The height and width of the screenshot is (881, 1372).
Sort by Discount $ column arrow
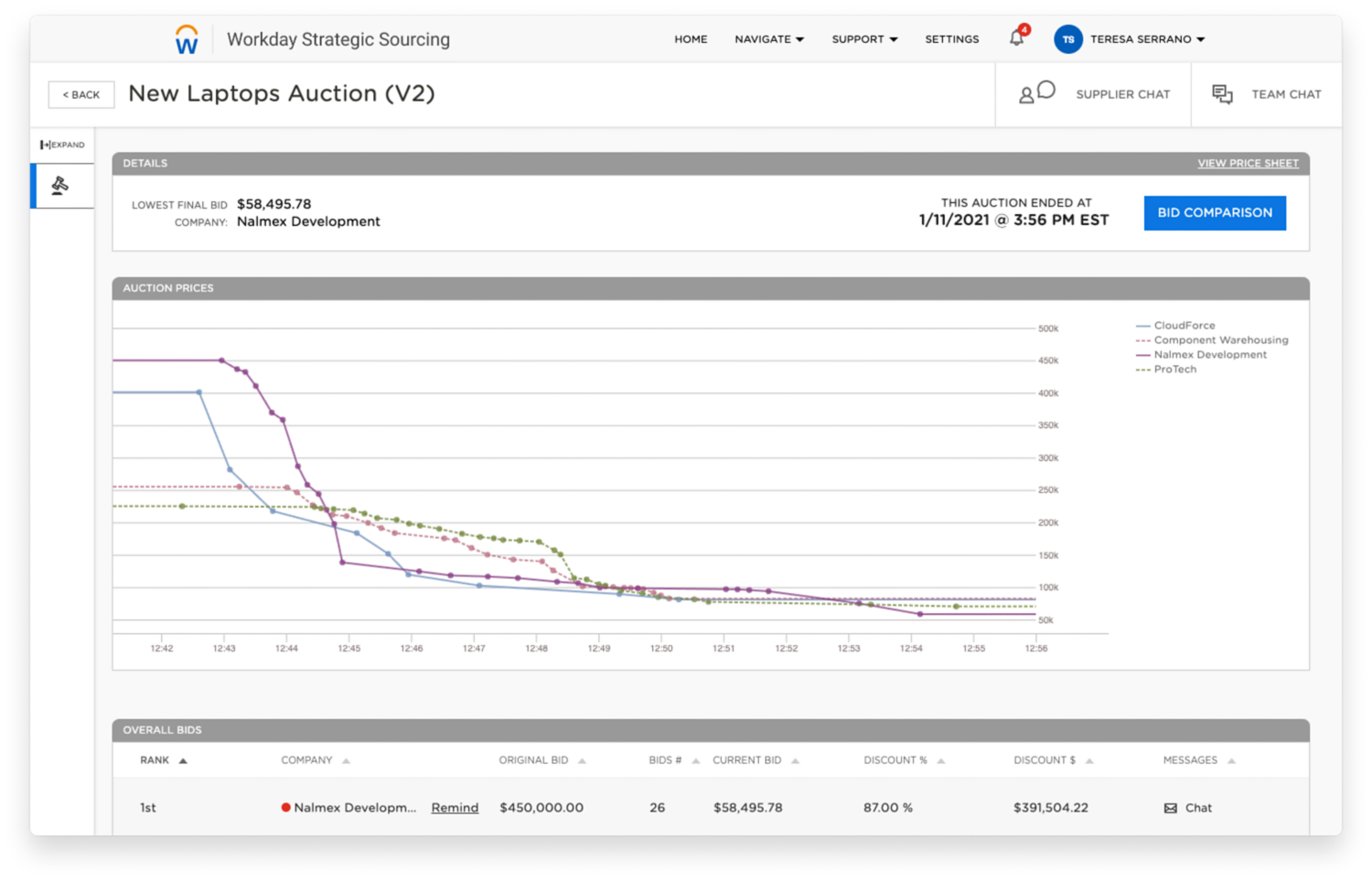[x=1089, y=761]
